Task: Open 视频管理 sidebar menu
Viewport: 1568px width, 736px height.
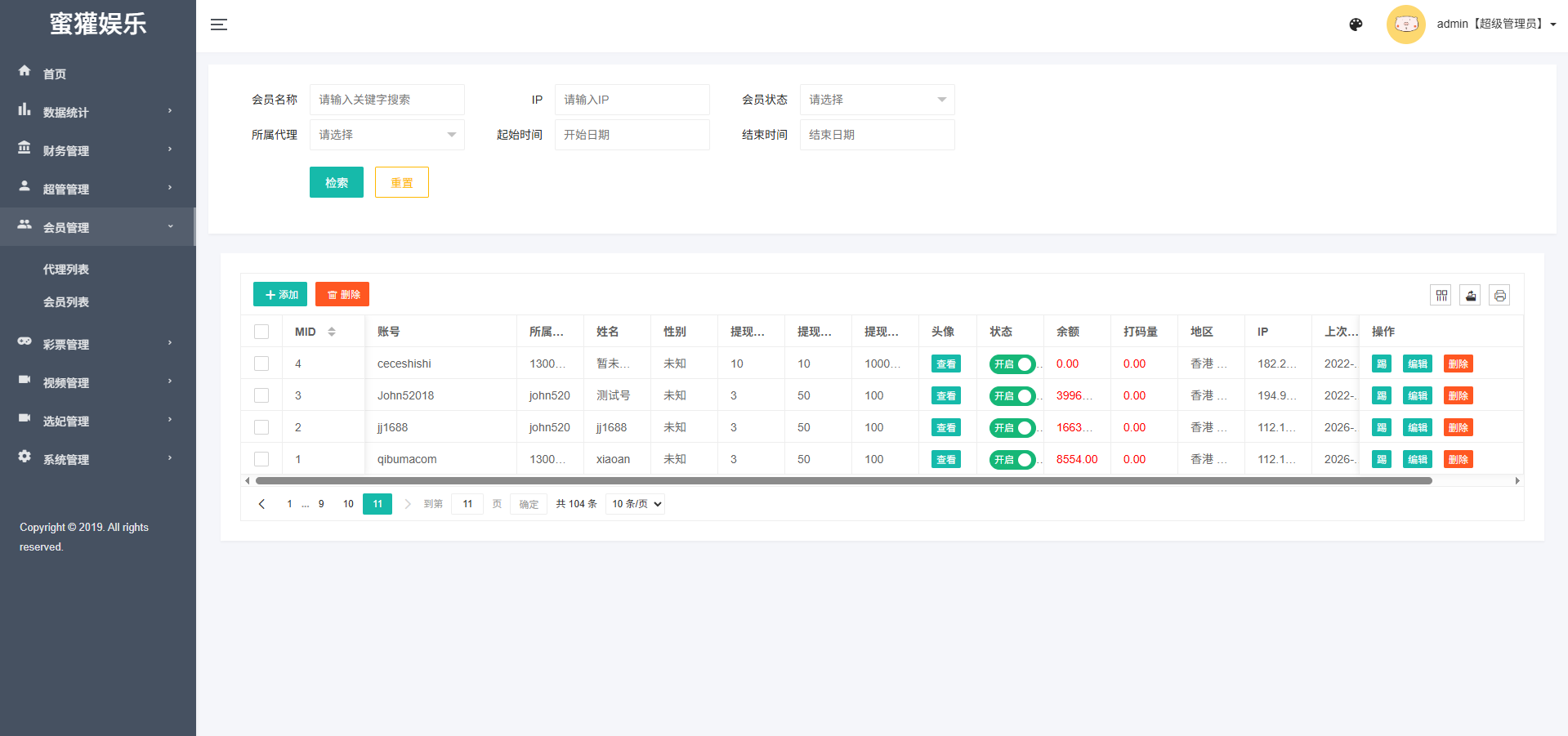Action: (98, 381)
